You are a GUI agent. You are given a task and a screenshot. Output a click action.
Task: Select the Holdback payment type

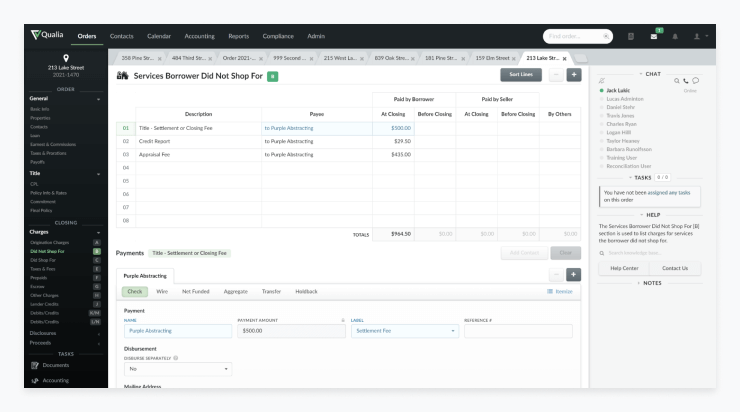tap(306, 291)
